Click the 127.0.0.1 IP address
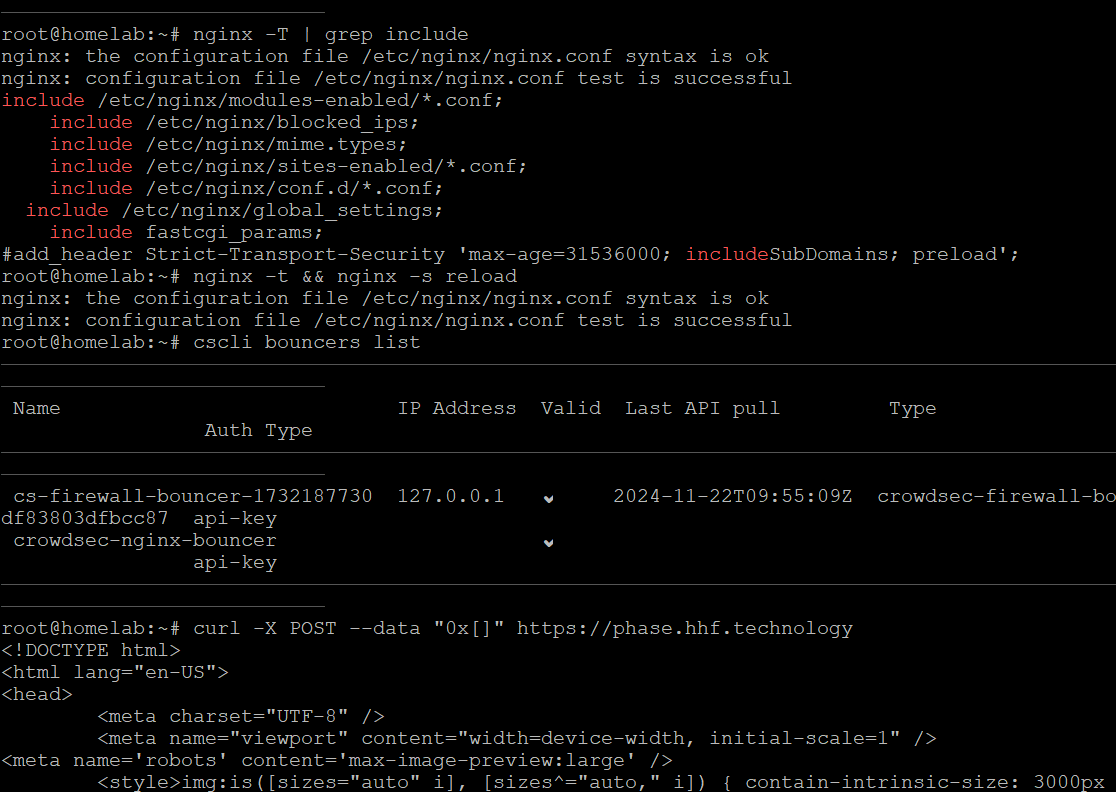The width and height of the screenshot is (1116, 792). tap(451, 497)
